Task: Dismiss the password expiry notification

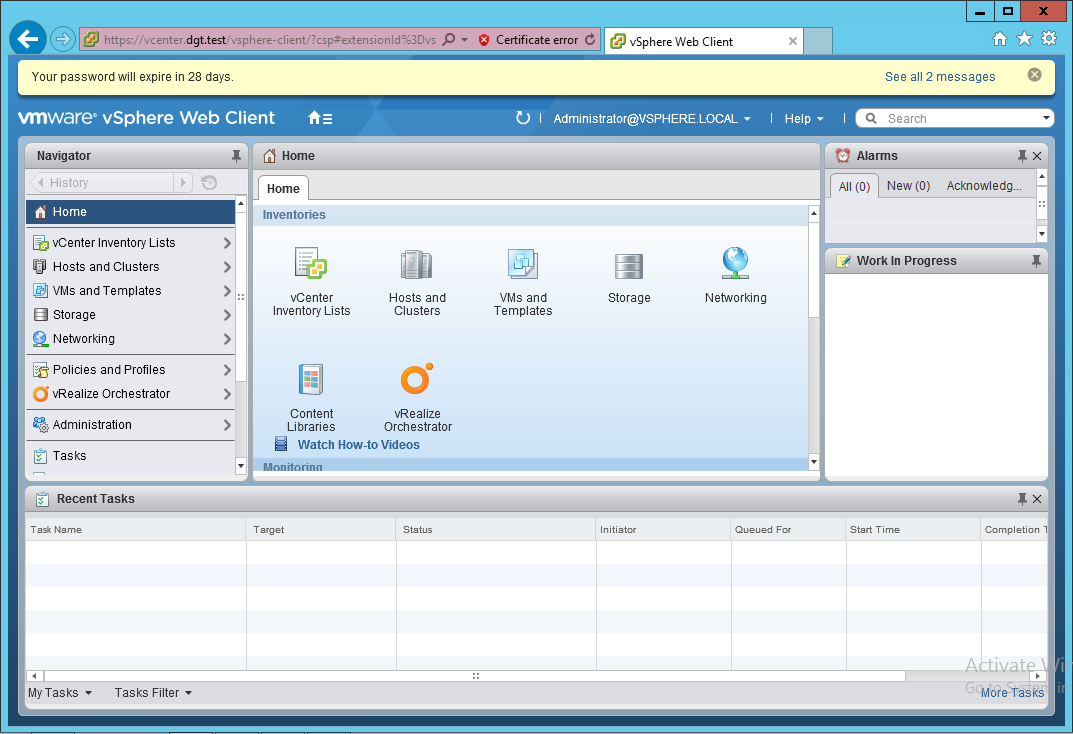Action: [1034, 75]
